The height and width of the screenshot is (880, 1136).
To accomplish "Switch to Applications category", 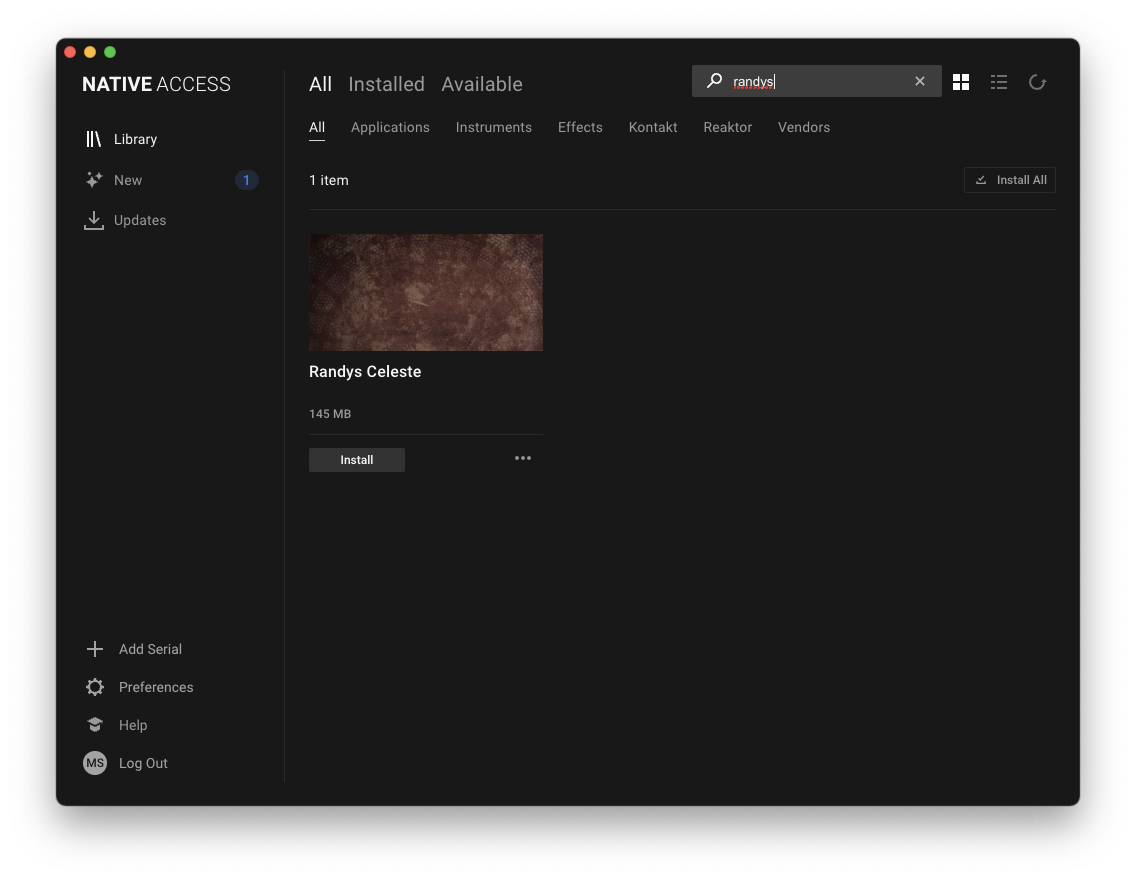I will [x=390, y=127].
